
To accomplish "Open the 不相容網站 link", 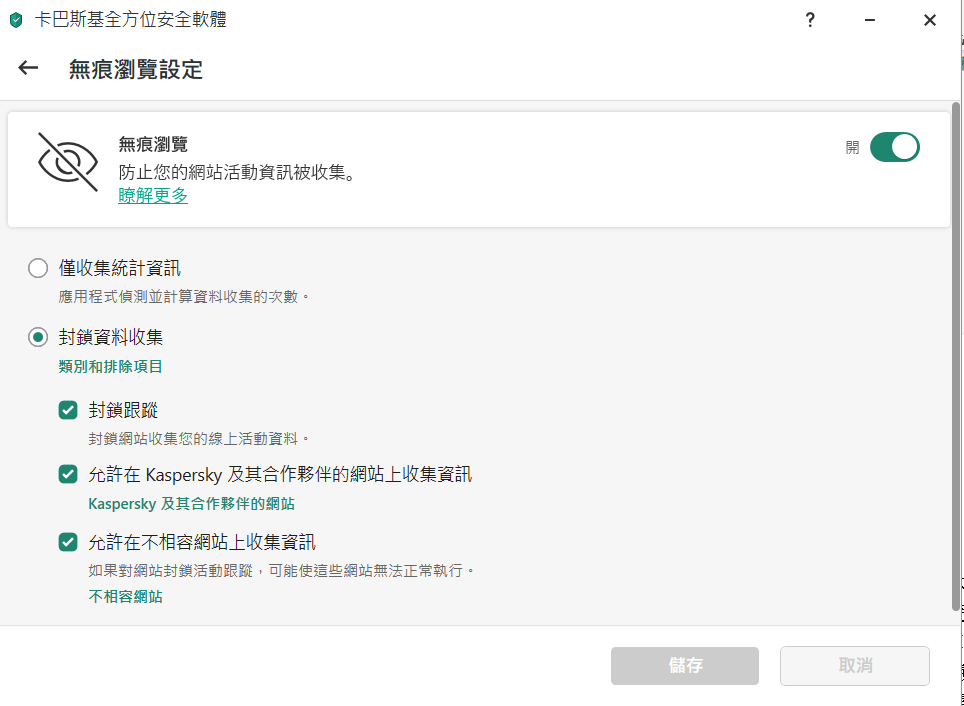I will (x=125, y=597).
